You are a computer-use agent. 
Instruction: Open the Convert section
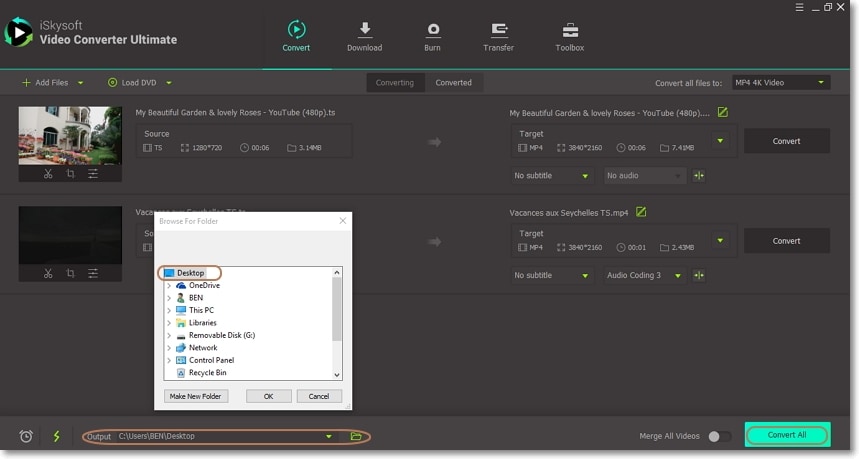(296, 36)
